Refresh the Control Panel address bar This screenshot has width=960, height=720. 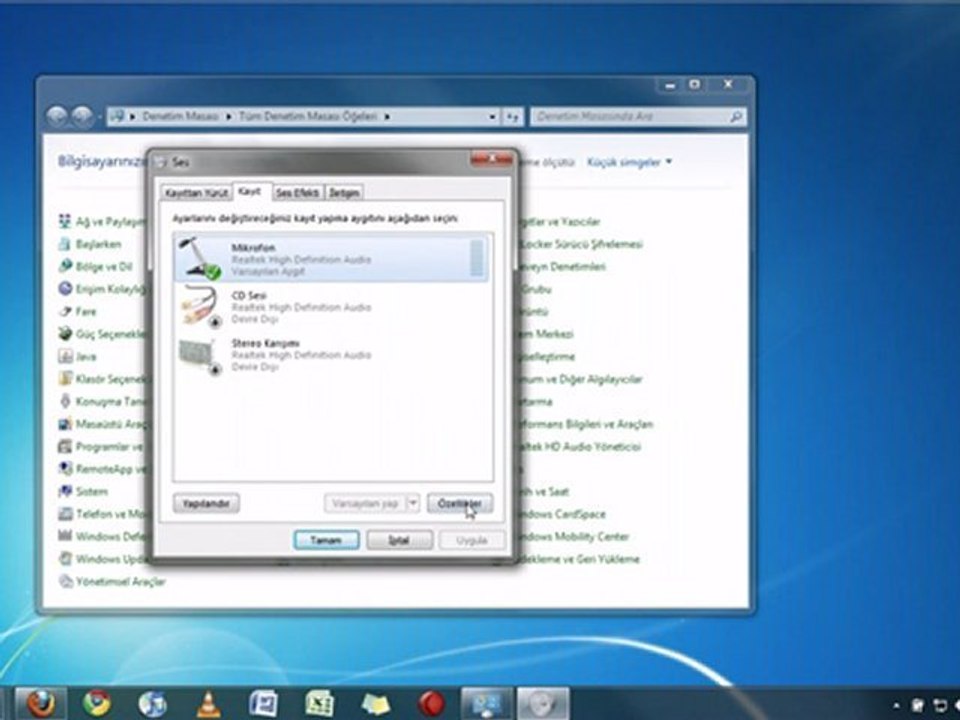pyautogui.click(x=512, y=116)
